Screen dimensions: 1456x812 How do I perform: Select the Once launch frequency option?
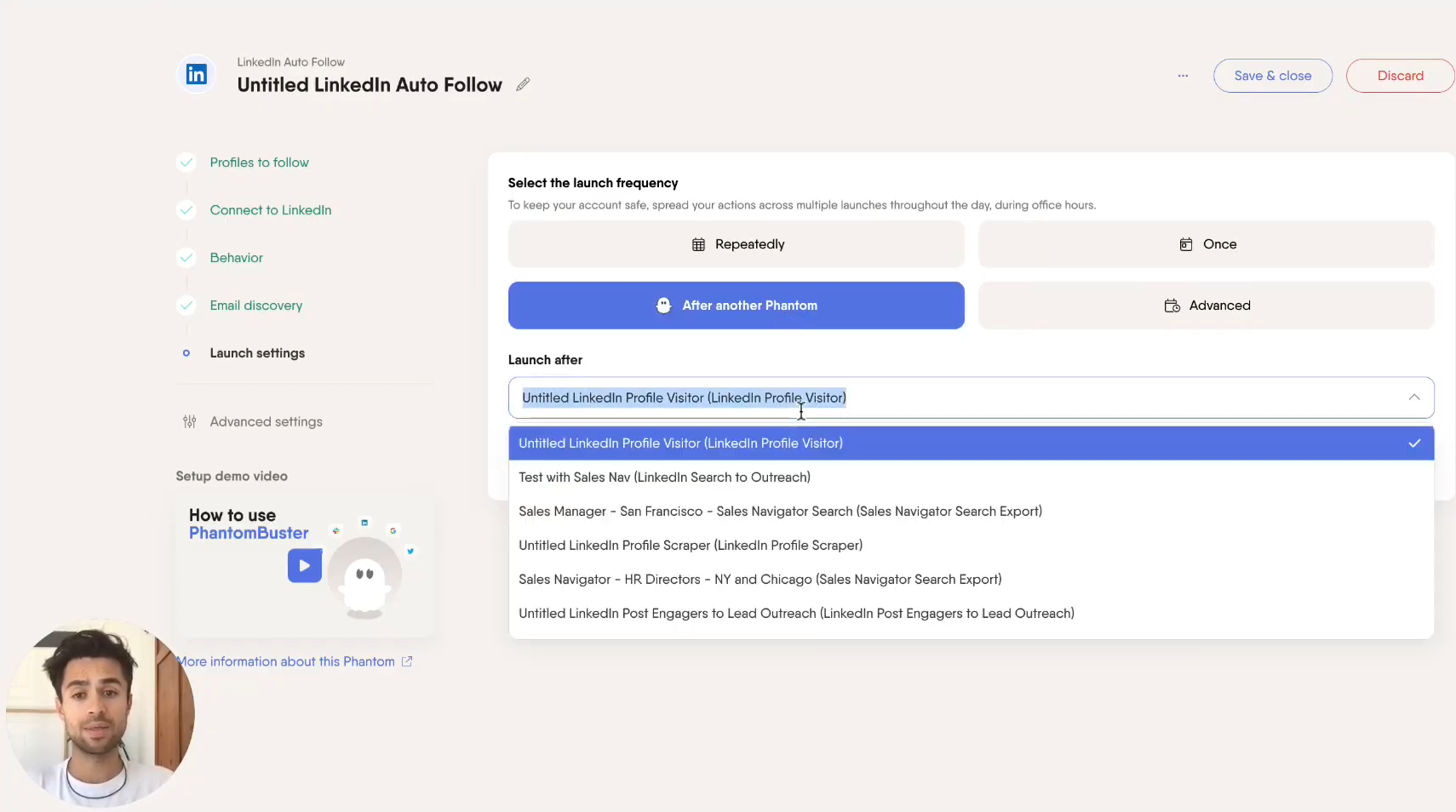(1206, 244)
